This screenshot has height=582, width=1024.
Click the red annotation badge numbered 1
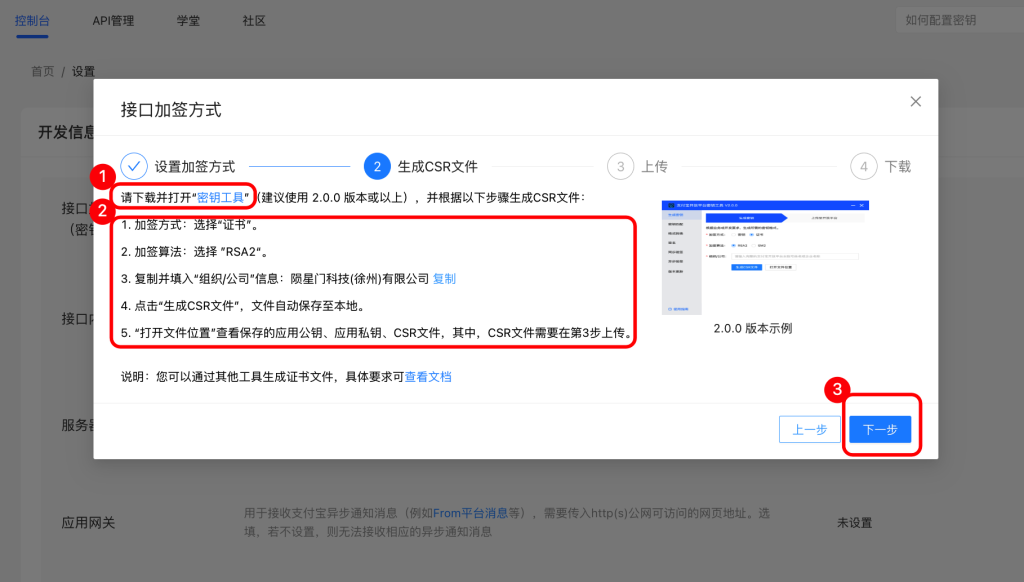coord(100,176)
